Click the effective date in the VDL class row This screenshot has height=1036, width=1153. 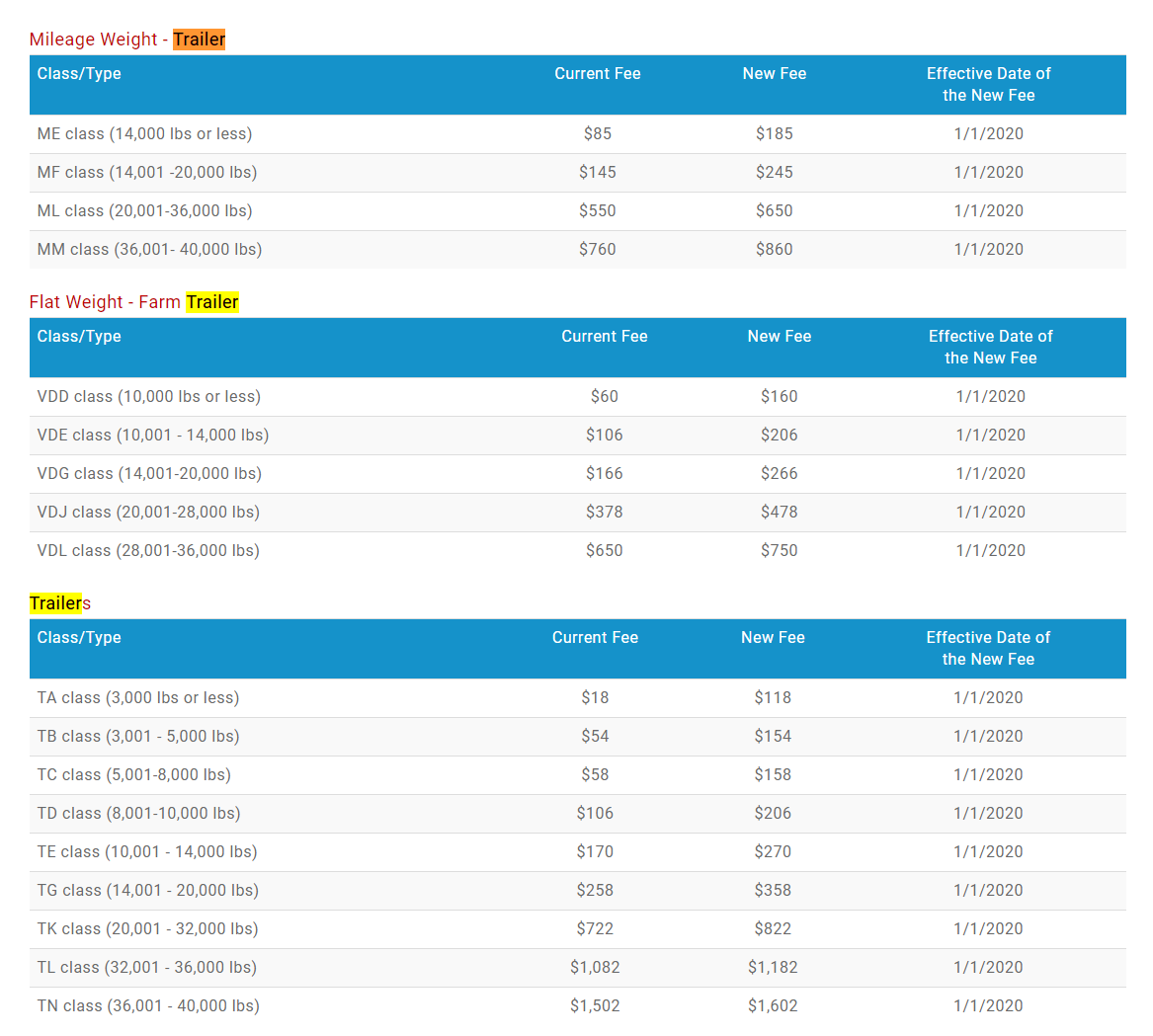click(990, 551)
